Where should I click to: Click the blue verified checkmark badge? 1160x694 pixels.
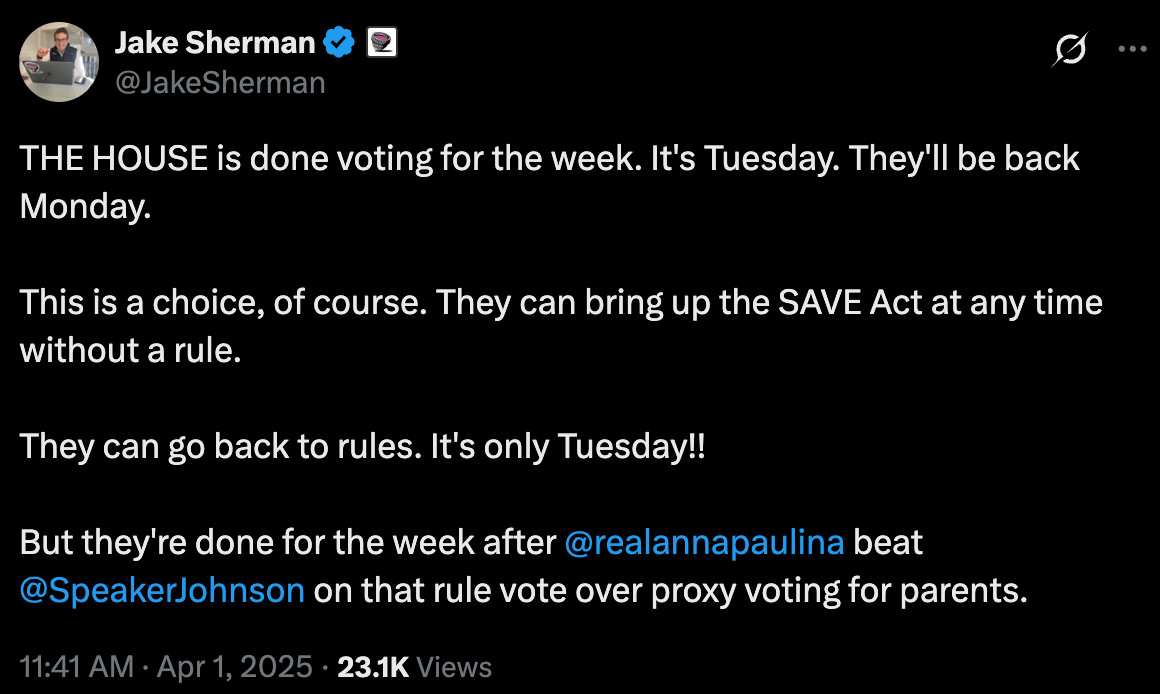click(339, 42)
